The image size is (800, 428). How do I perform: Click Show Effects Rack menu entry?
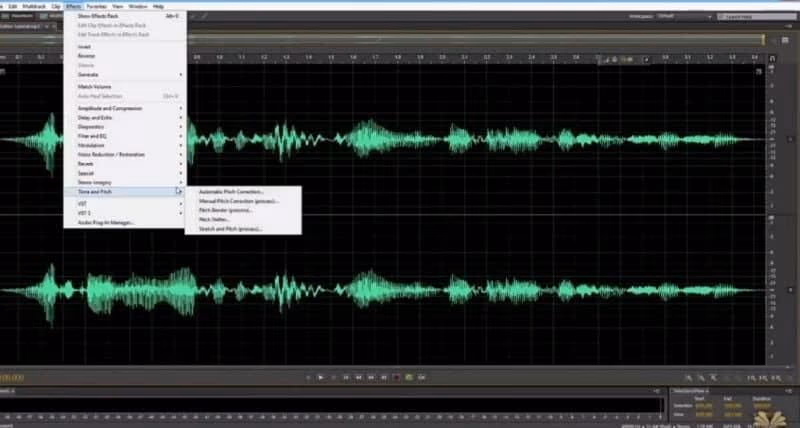100,16
